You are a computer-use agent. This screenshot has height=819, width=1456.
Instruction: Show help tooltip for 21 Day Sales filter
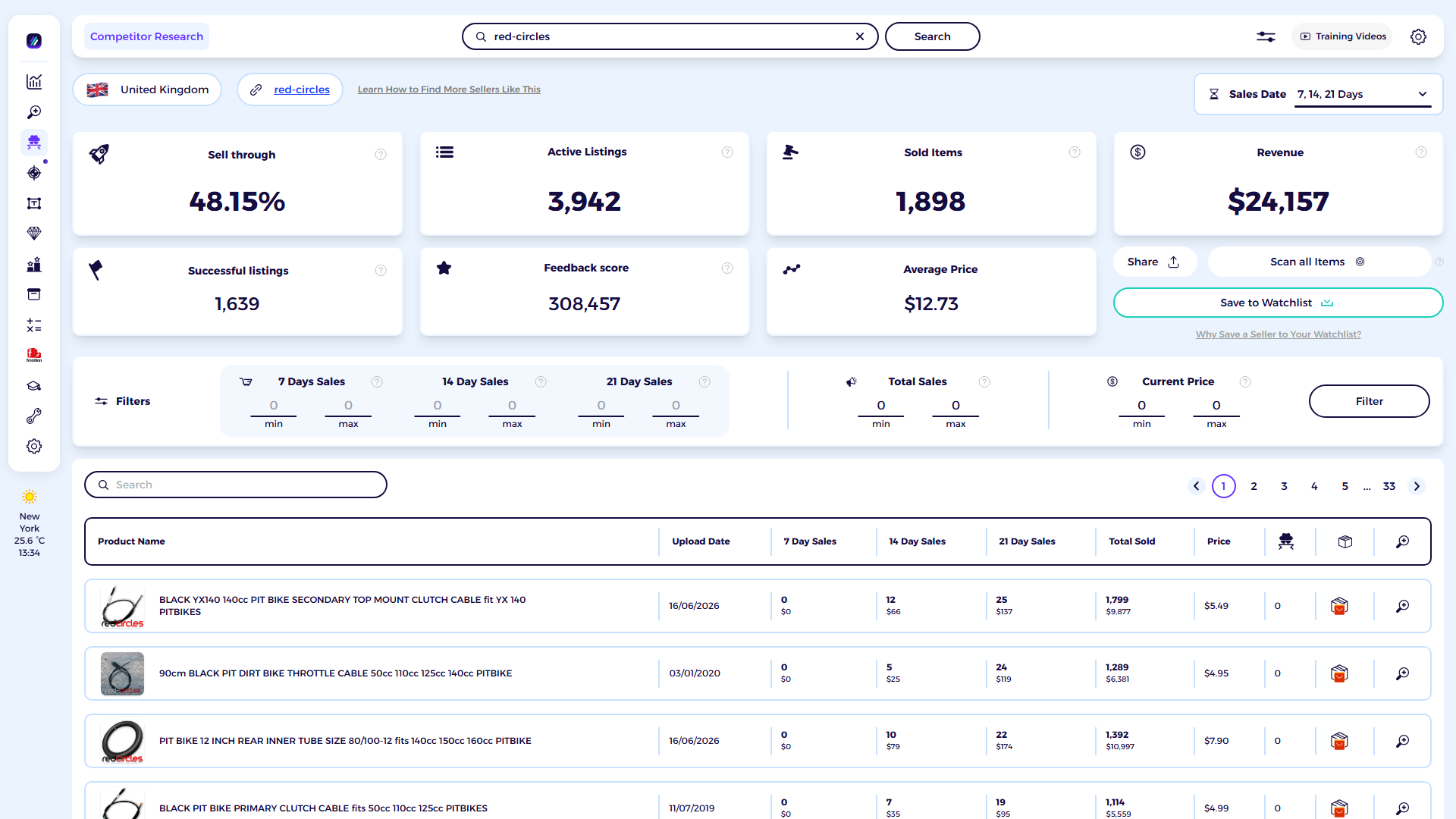[x=704, y=382]
